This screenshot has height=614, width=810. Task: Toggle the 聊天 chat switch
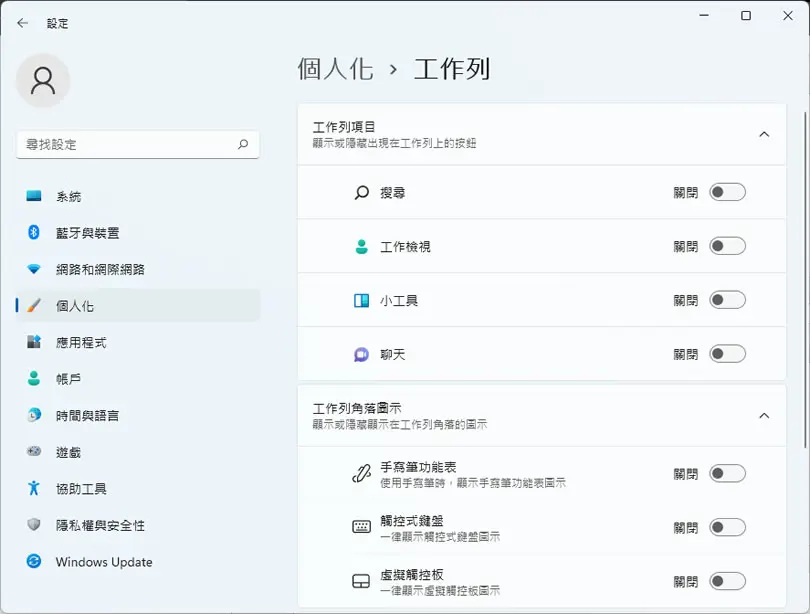click(727, 354)
